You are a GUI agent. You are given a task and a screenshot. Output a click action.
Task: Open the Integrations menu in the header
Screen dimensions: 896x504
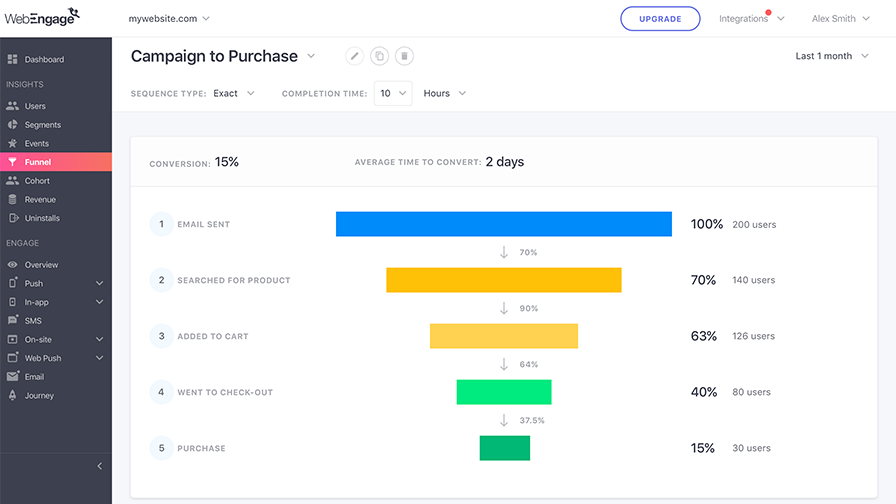pyautogui.click(x=751, y=19)
